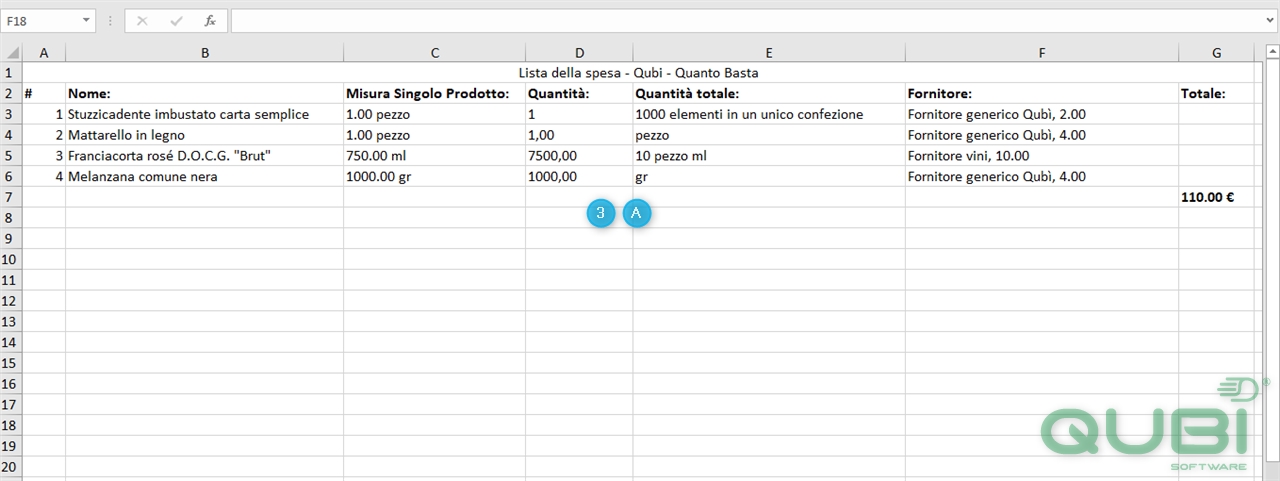
Task: Select column A header
Action: [x=44, y=53]
